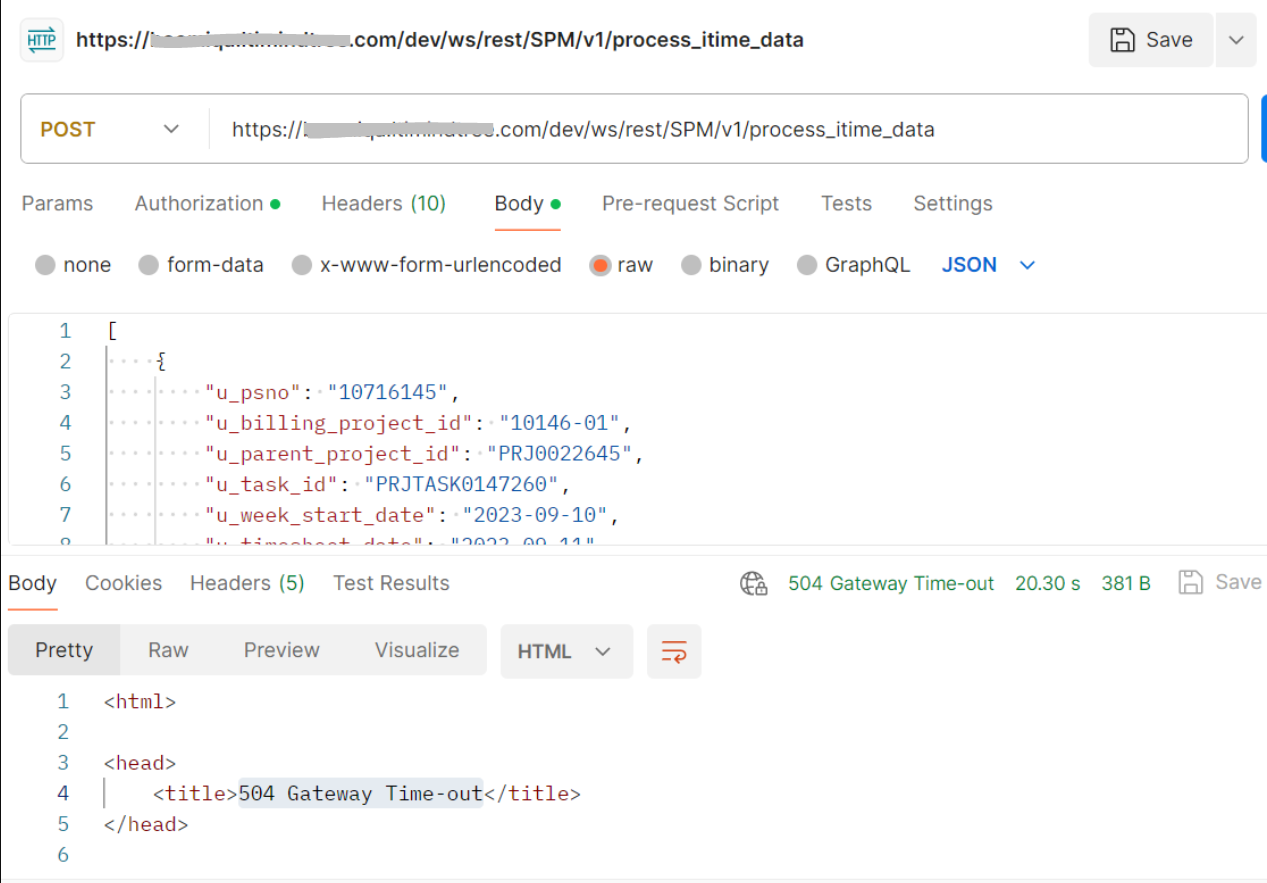The image size is (1267, 883).
Task: Switch response view to Raw
Action: [168, 650]
